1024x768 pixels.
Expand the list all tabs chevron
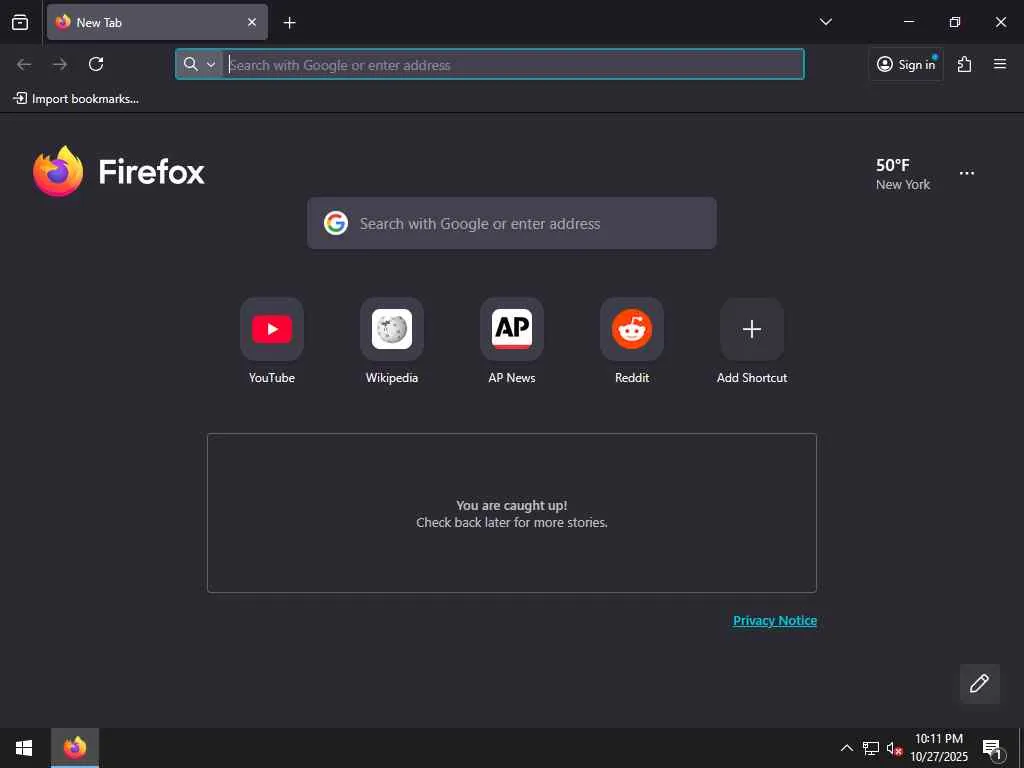tap(825, 22)
